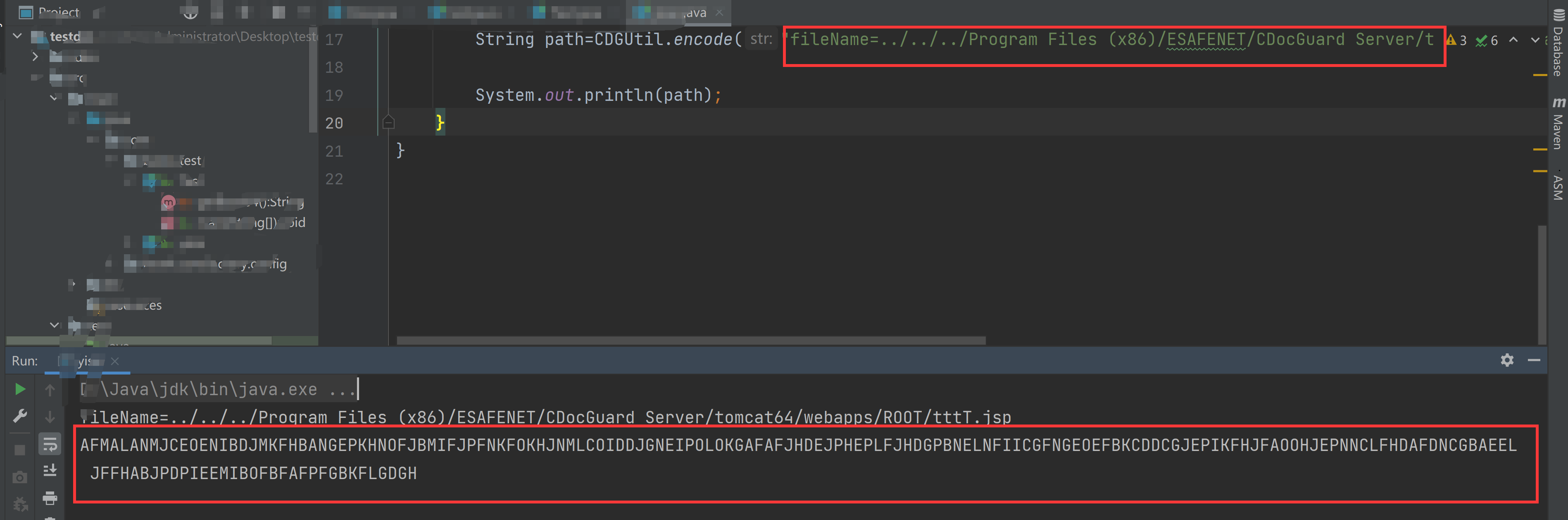The image size is (1568, 520).
Task: Click encoded output line starting 'JFFHABJPD'
Action: [253, 473]
